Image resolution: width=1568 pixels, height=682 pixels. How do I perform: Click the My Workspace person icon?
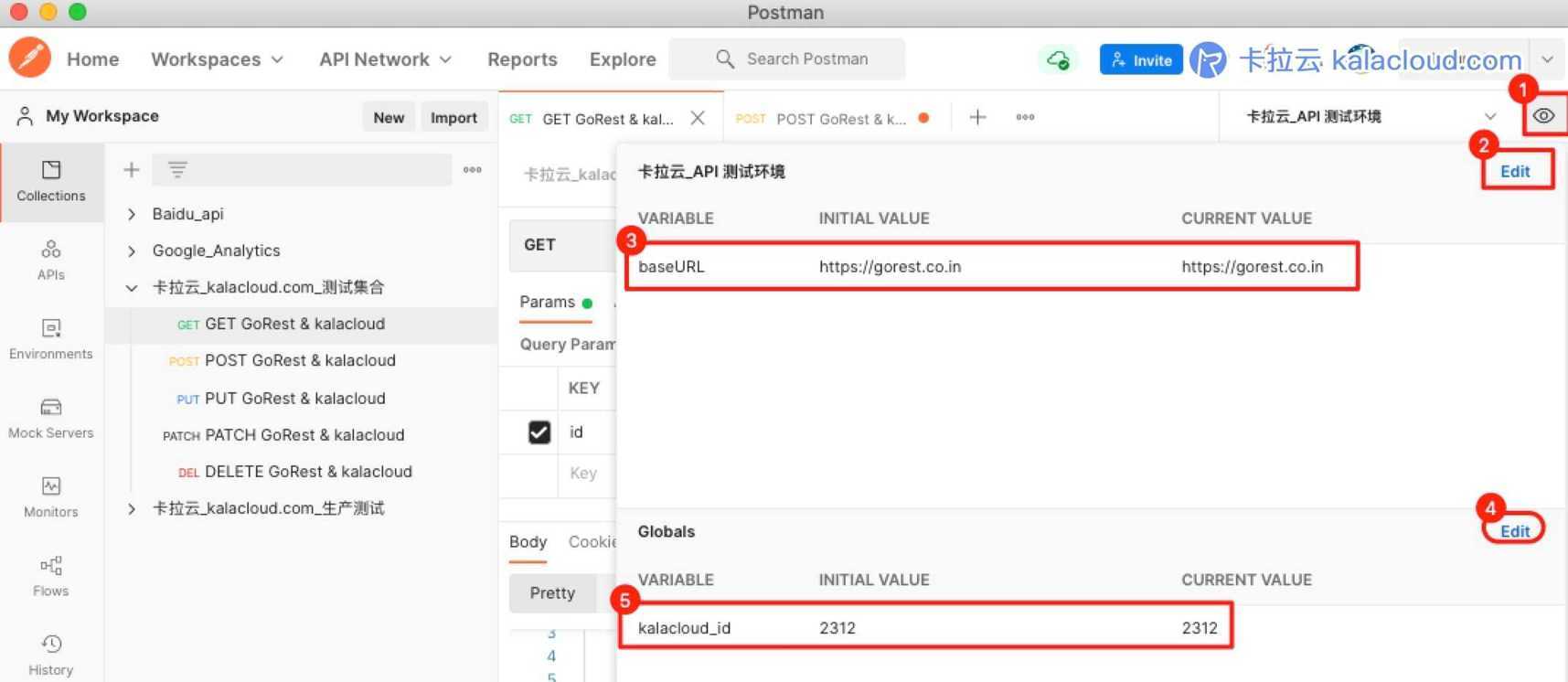pyautogui.click(x=25, y=116)
